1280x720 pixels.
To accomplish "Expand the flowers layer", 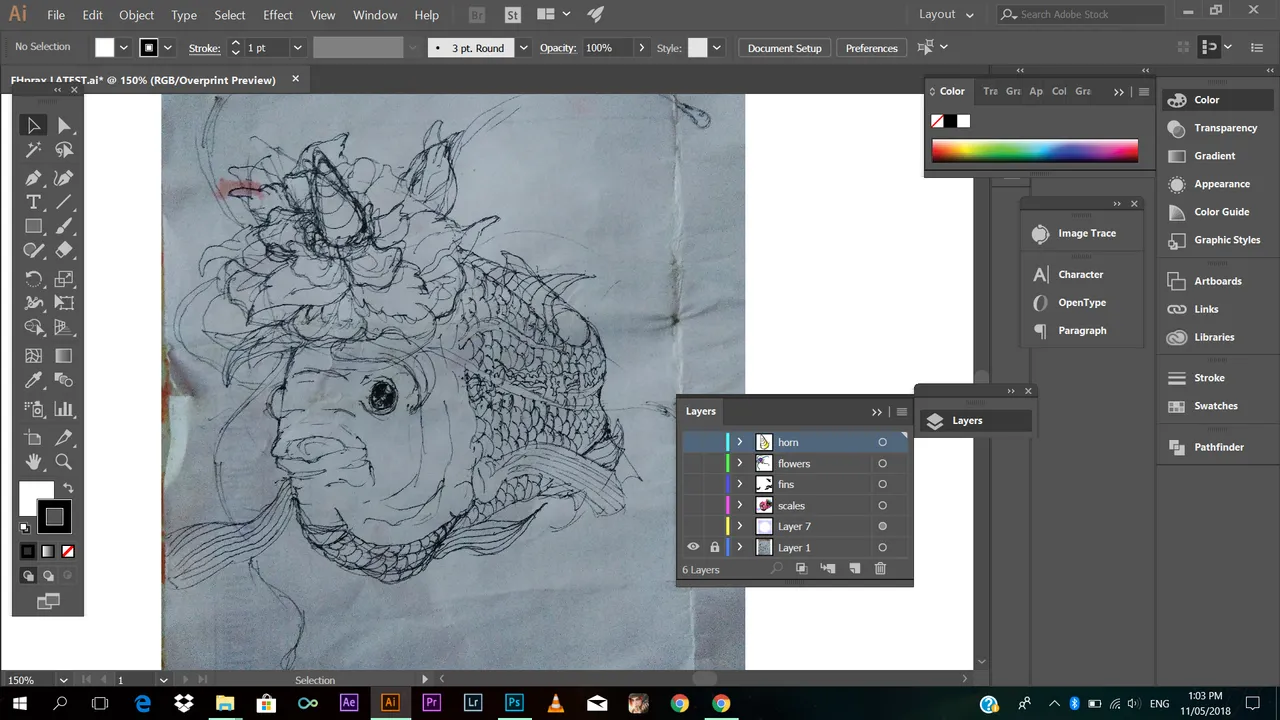I will (x=740, y=463).
